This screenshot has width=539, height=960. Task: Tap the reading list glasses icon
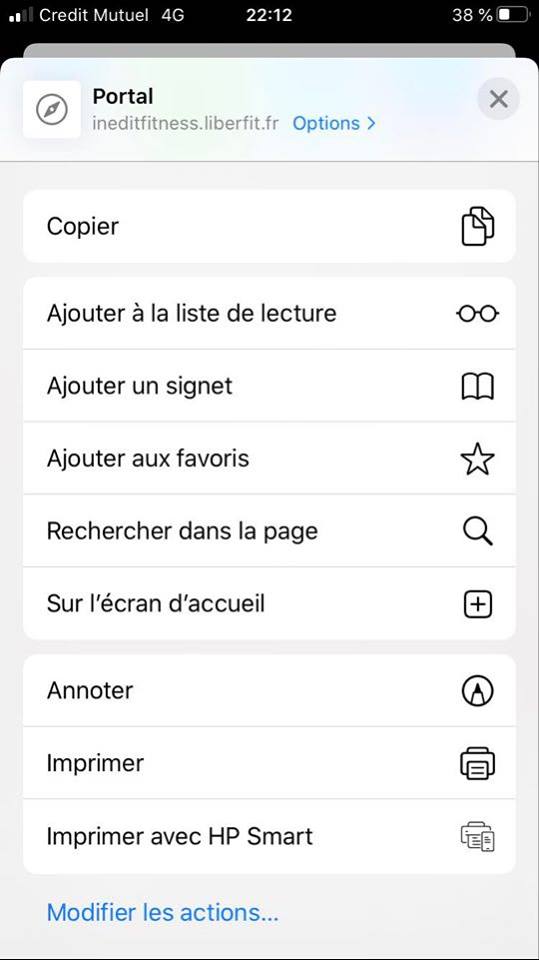click(x=477, y=313)
